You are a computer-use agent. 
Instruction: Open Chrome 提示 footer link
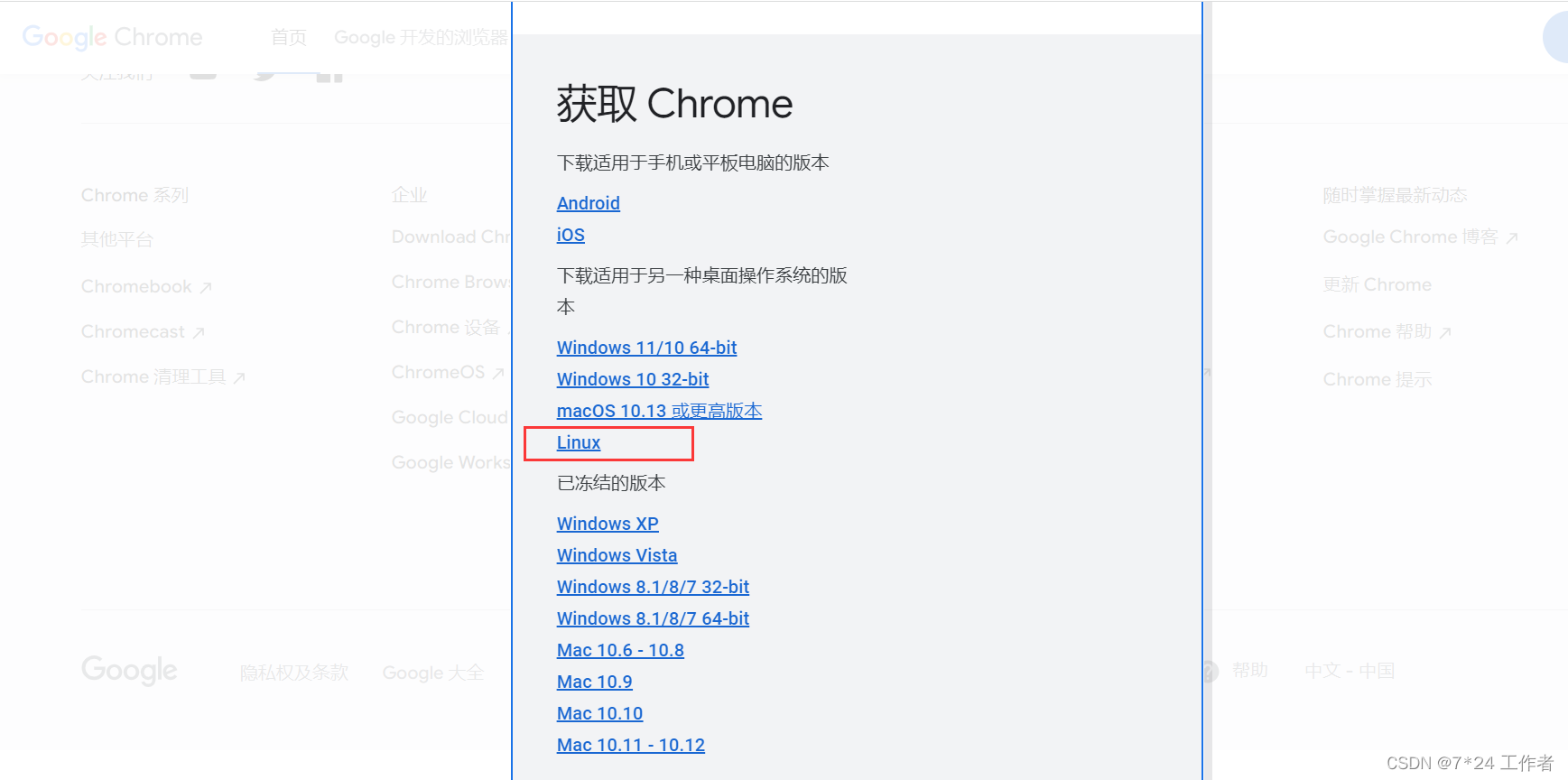(x=1378, y=379)
